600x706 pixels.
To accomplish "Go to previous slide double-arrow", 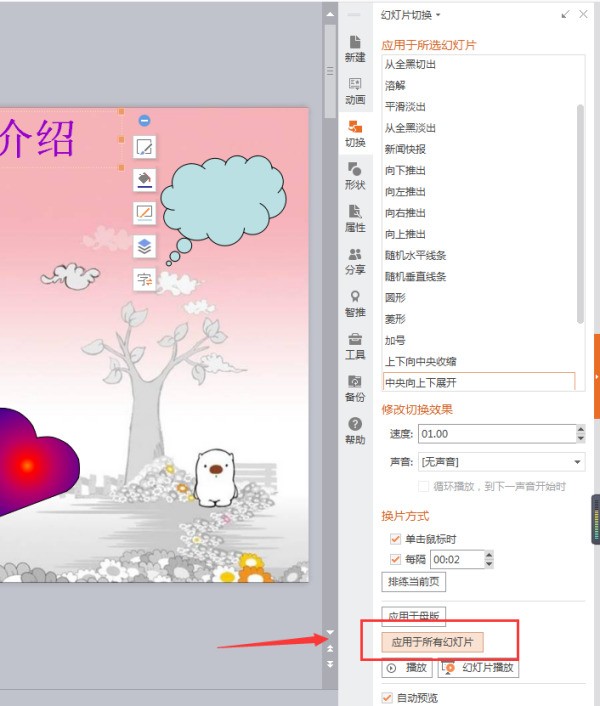I will click(x=330, y=648).
